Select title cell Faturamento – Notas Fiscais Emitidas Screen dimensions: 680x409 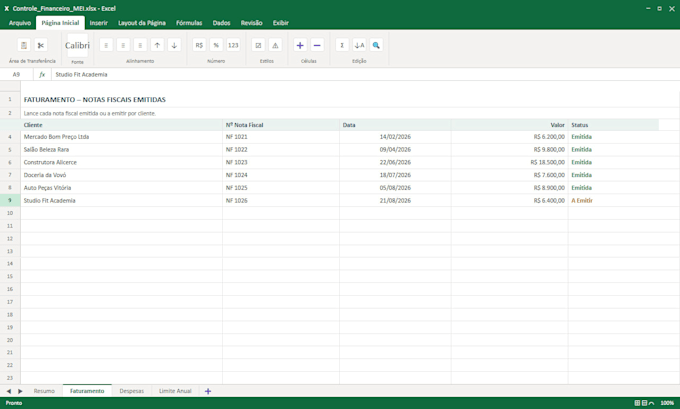[95, 100]
